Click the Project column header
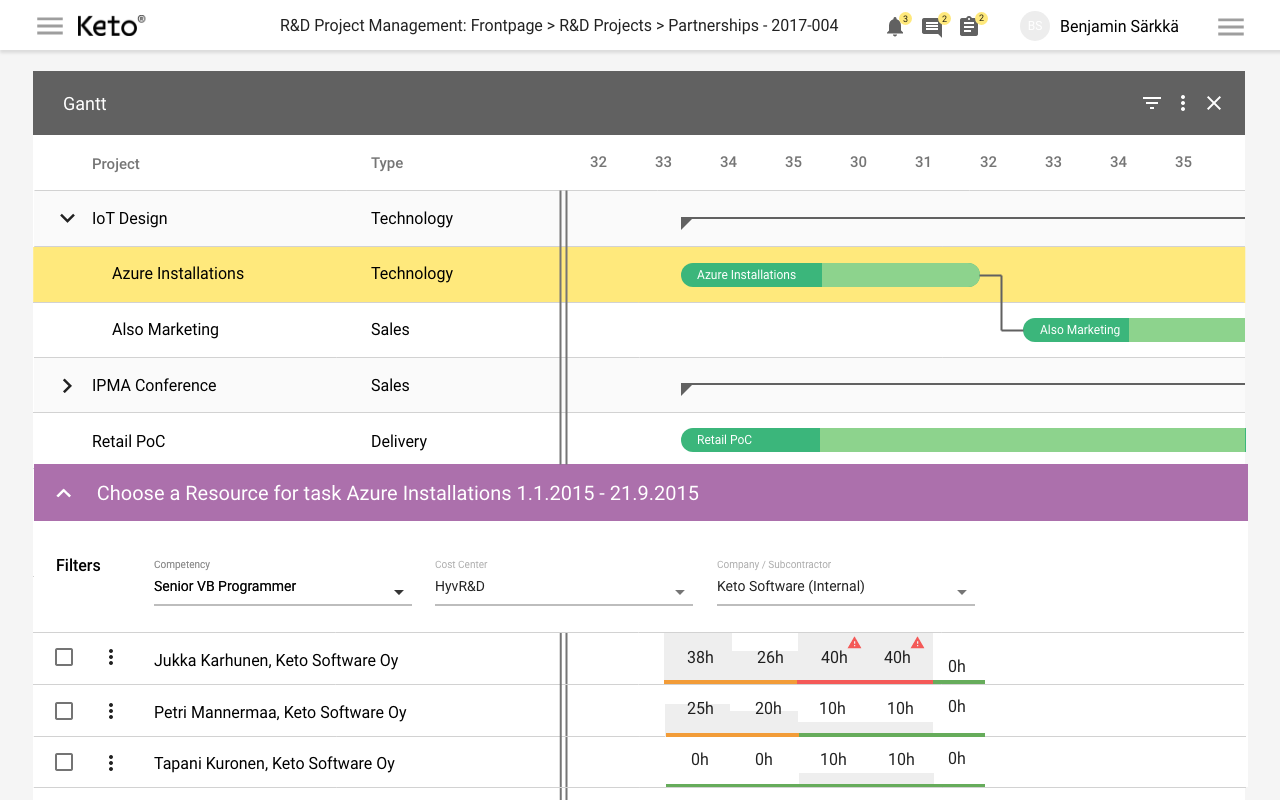Screen dimensions: 1280x800 (116, 164)
